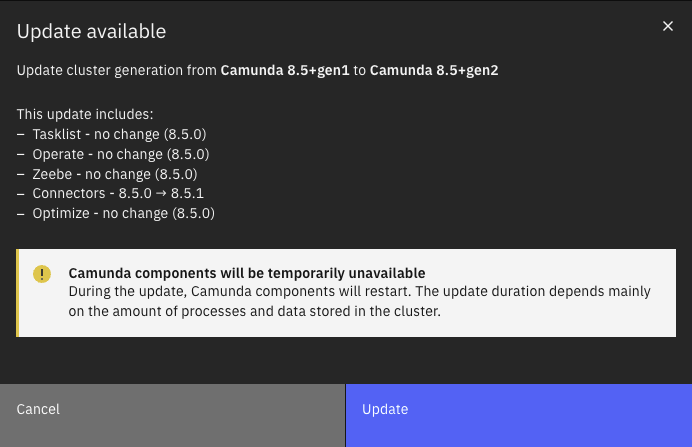The width and height of the screenshot is (692, 447).
Task: Select the Optimize no change line
Action: 124,213
